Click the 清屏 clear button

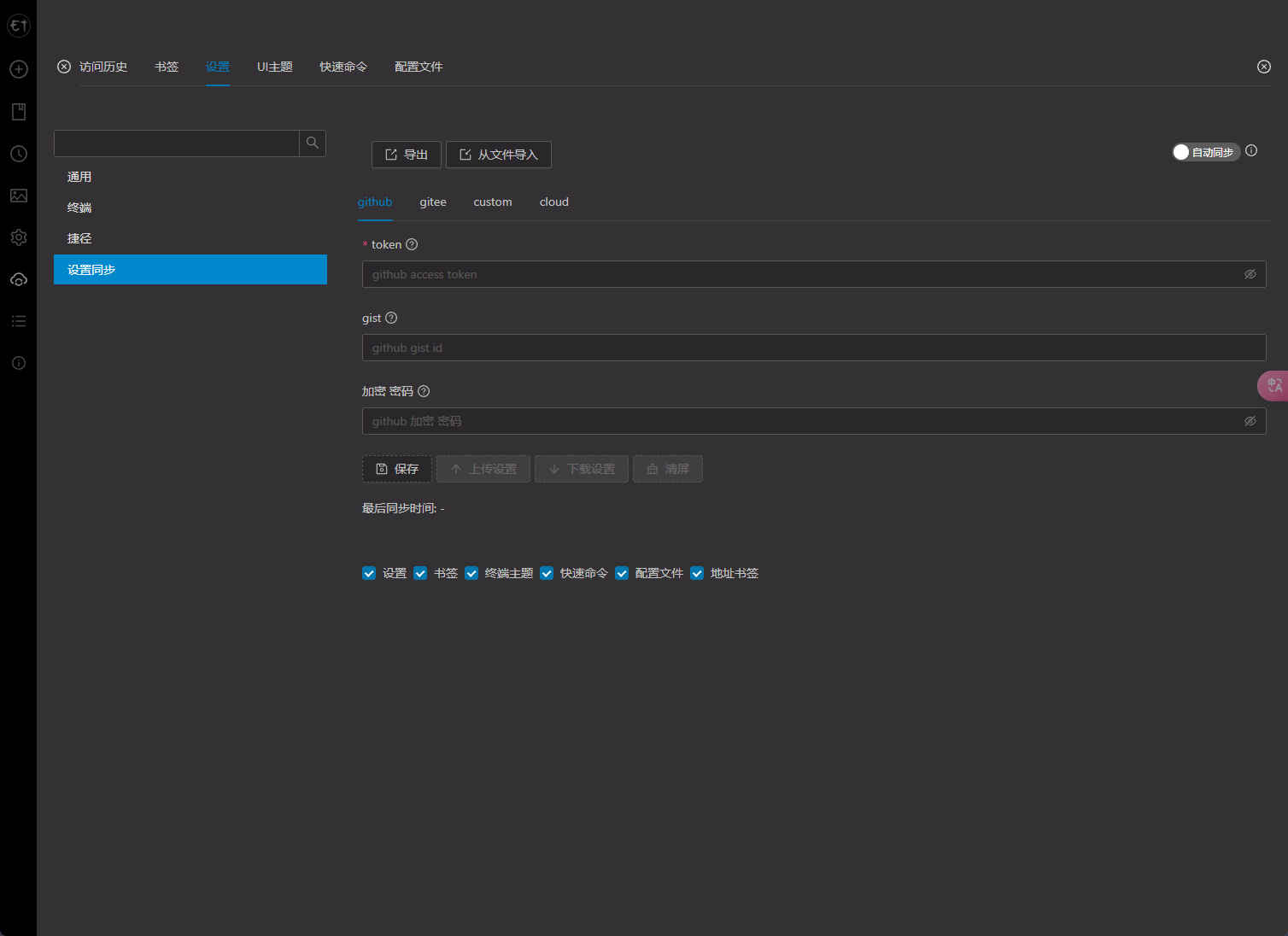[668, 469]
